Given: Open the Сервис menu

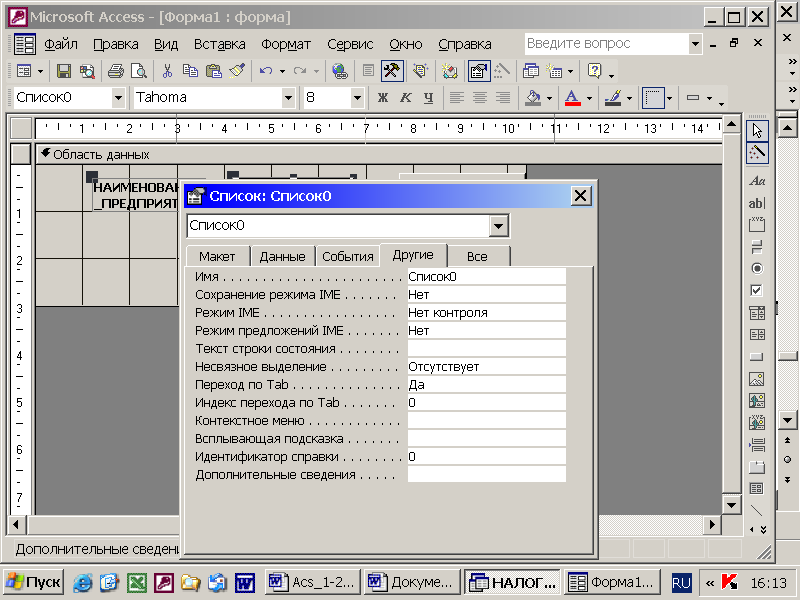Looking at the screenshot, I should [350, 44].
